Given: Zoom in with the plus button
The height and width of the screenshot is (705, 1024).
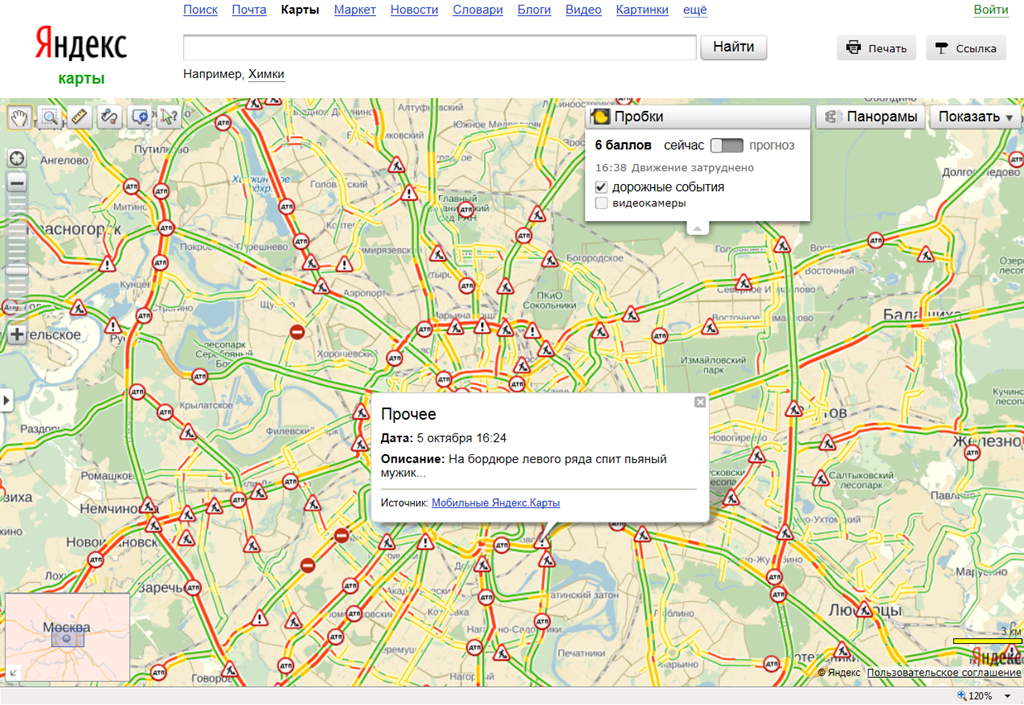Looking at the screenshot, I should [16, 335].
